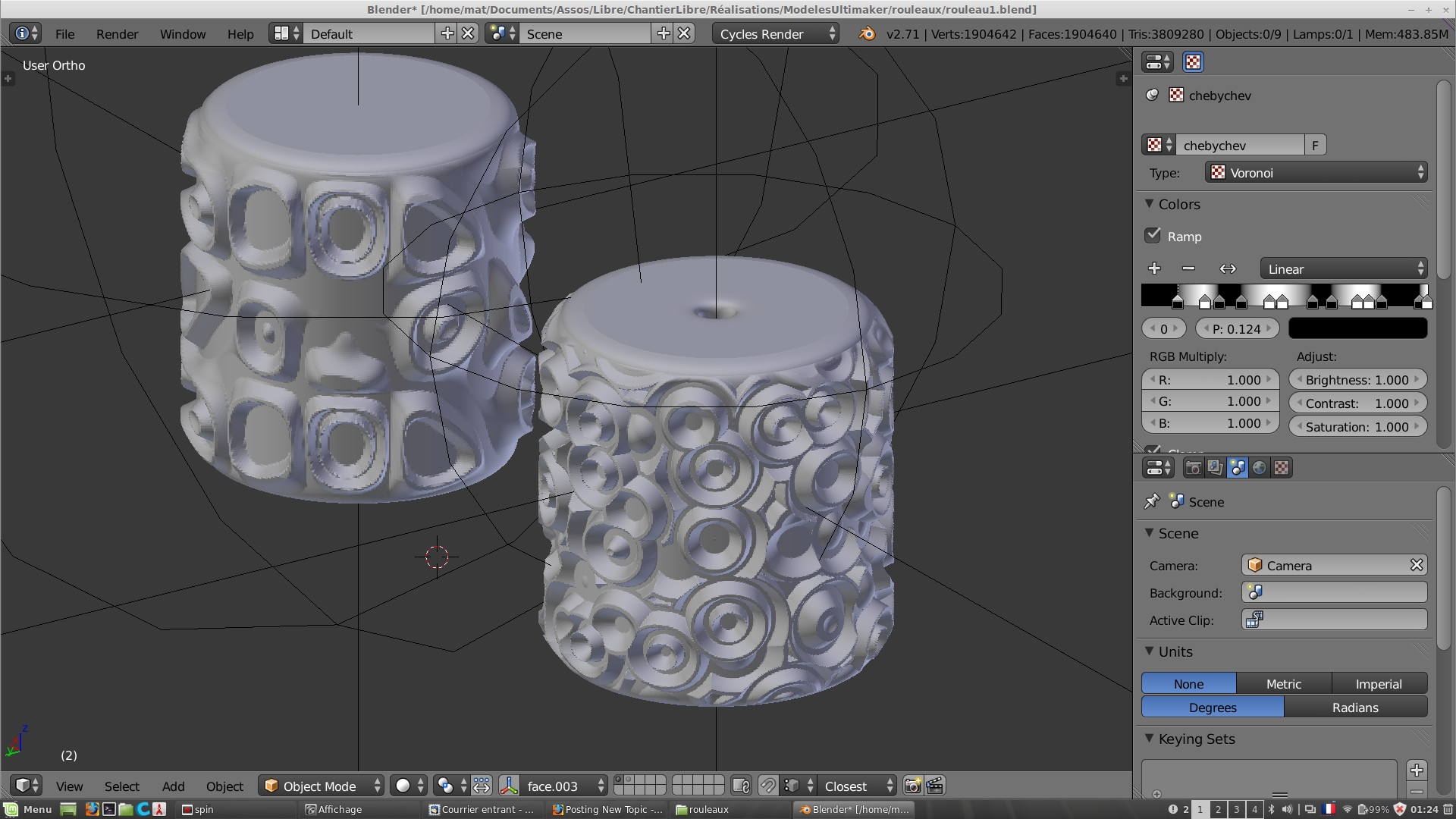Open the 3D view editor type selector
Viewport: 1456px width, 819px height.
pyautogui.click(x=27, y=786)
